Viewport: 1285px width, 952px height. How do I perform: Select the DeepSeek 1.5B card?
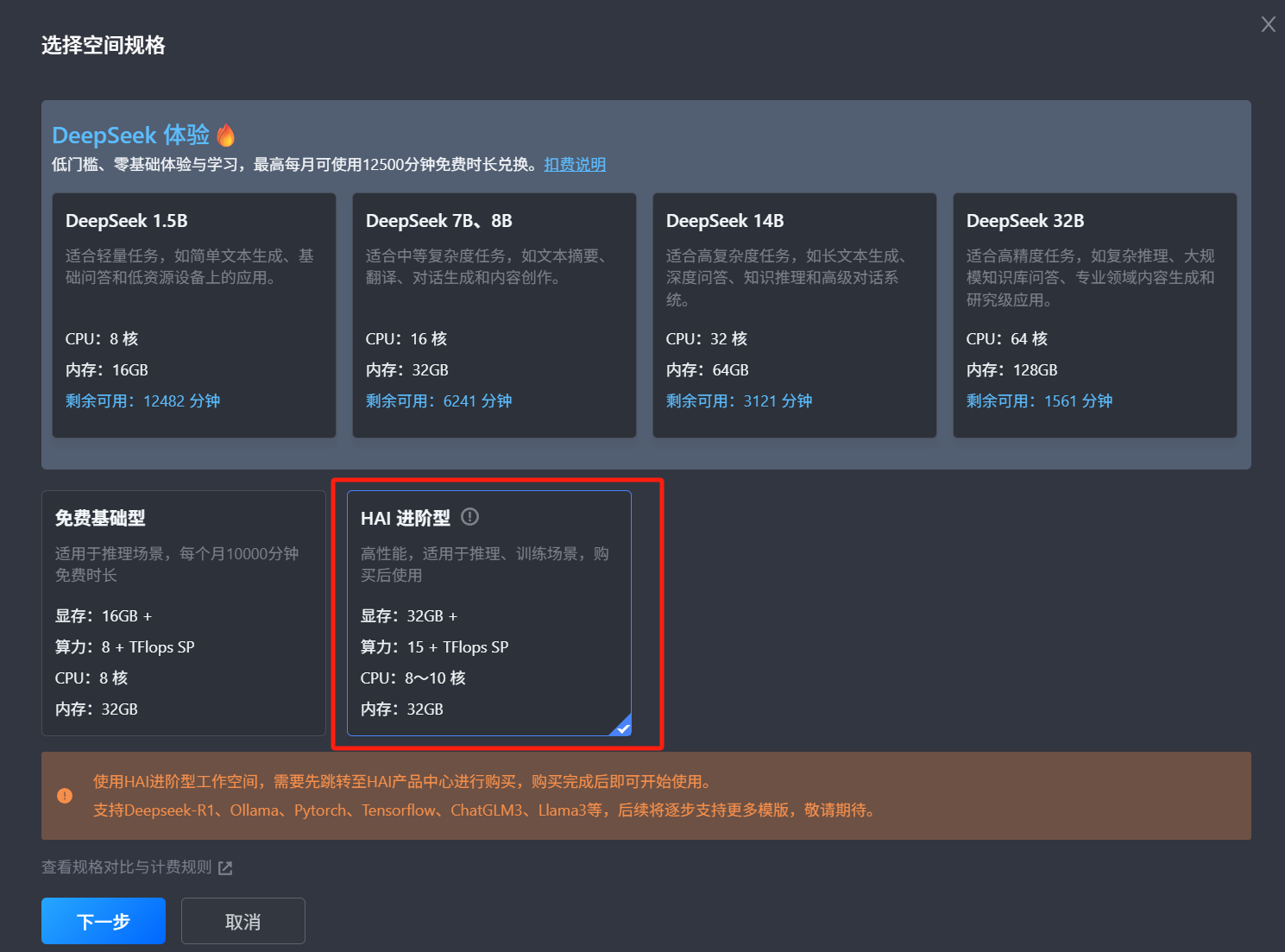[194, 315]
